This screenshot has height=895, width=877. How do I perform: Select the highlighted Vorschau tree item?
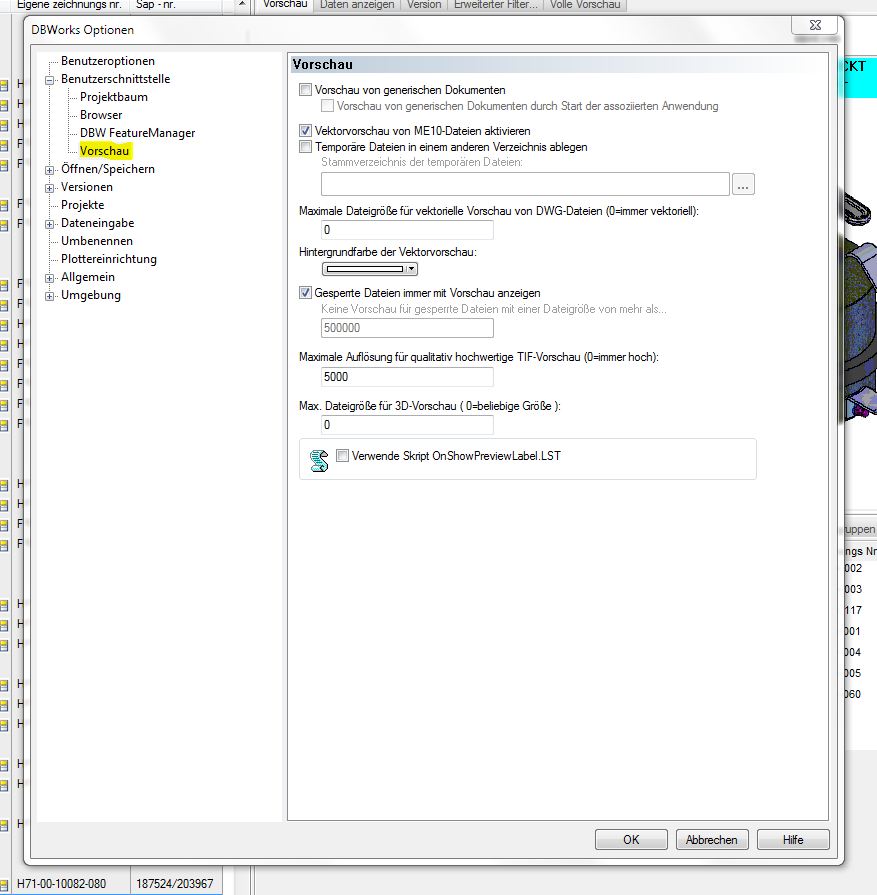104,151
